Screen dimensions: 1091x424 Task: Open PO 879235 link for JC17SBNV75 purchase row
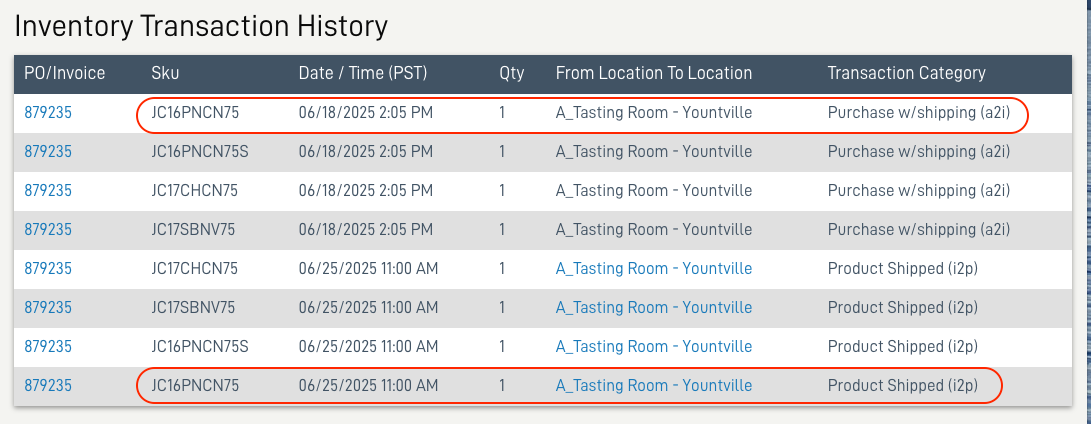(x=48, y=230)
